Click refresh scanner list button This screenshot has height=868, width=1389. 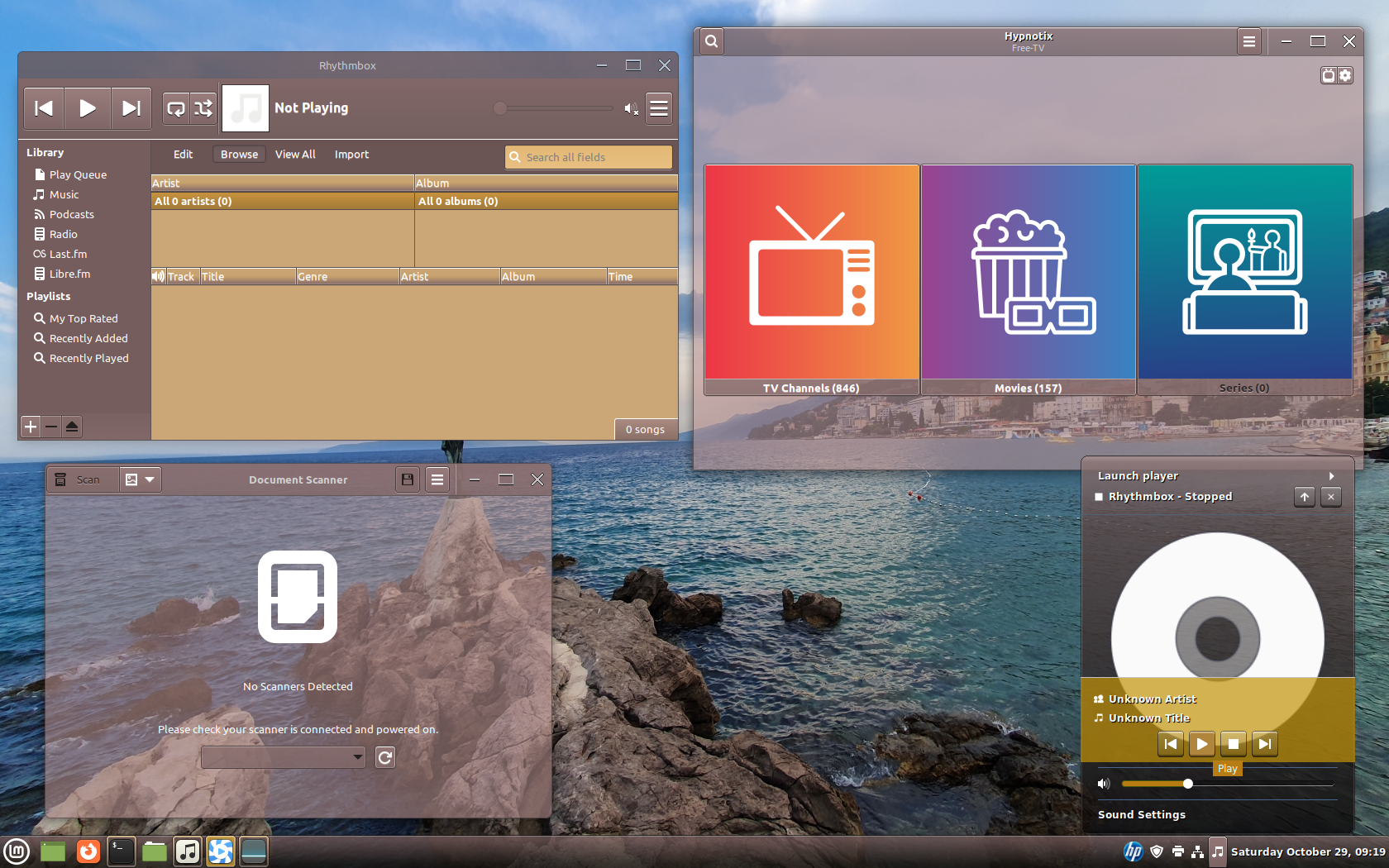coord(385,757)
